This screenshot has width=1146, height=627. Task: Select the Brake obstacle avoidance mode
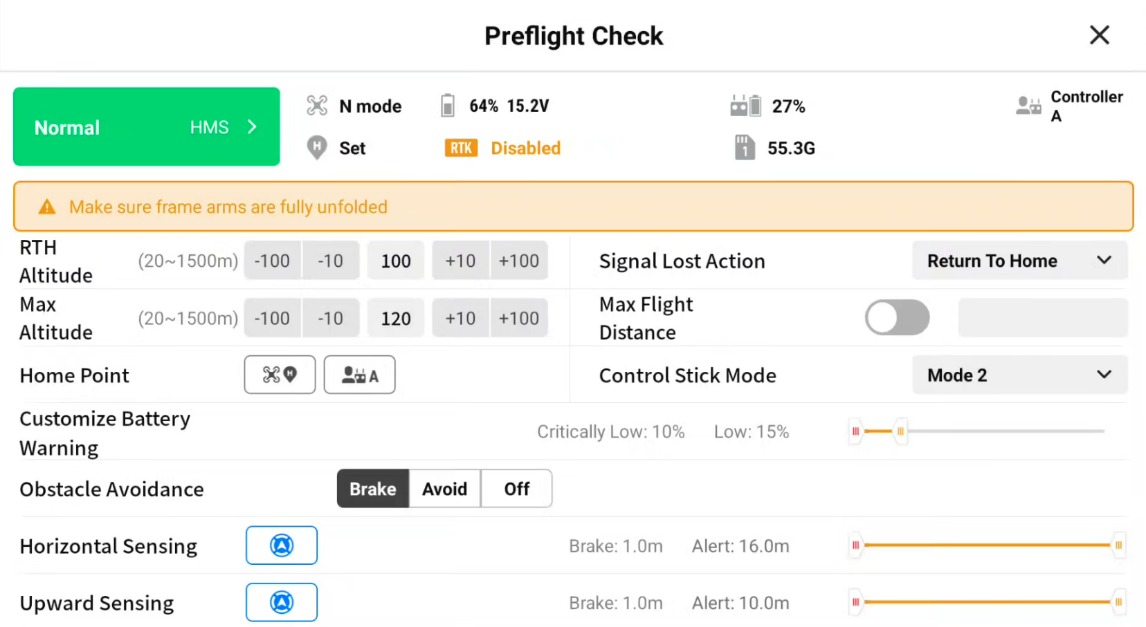click(372, 489)
